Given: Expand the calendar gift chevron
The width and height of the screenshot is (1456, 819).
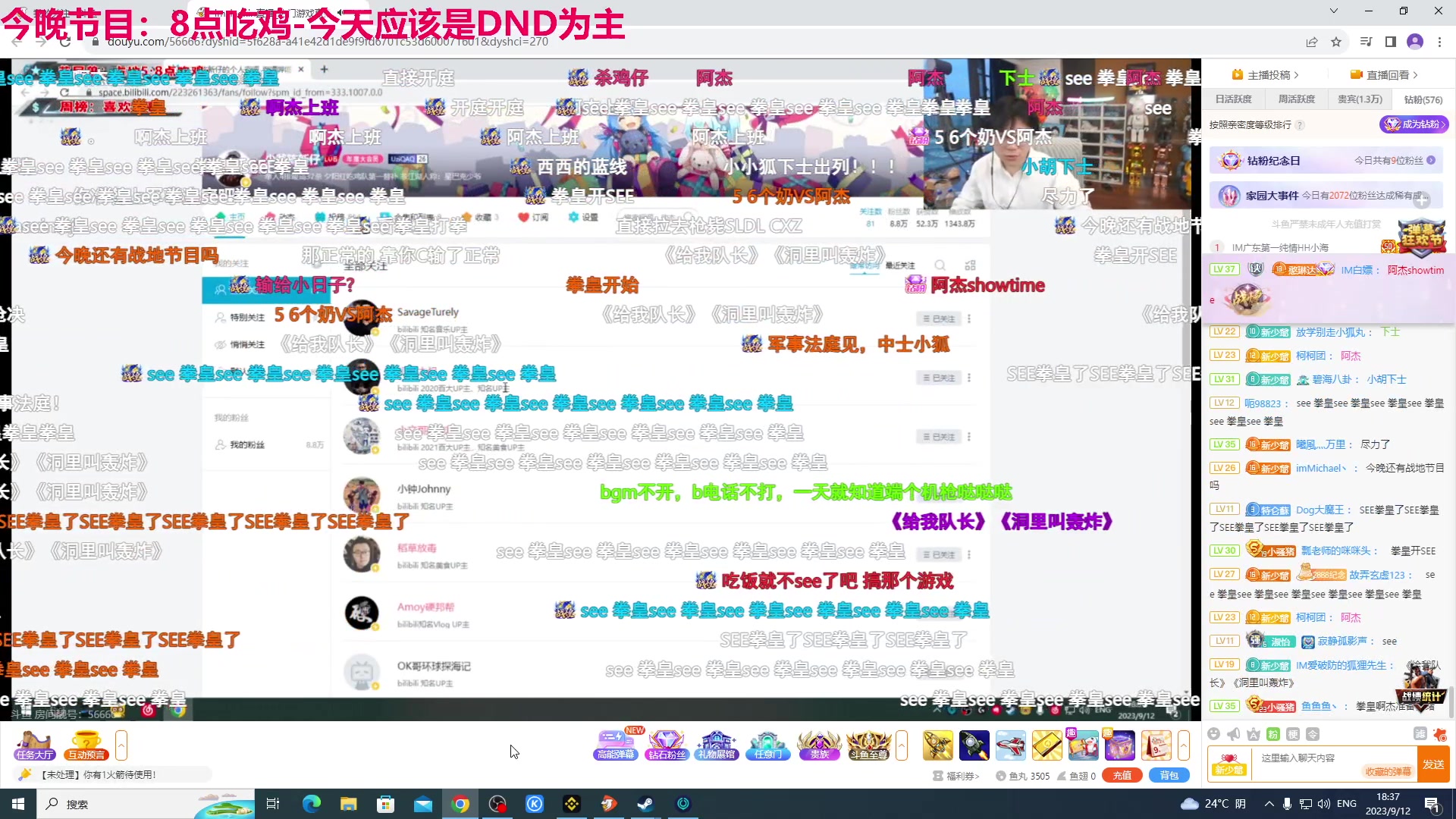Looking at the screenshot, I should pyautogui.click(x=1184, y=746).
